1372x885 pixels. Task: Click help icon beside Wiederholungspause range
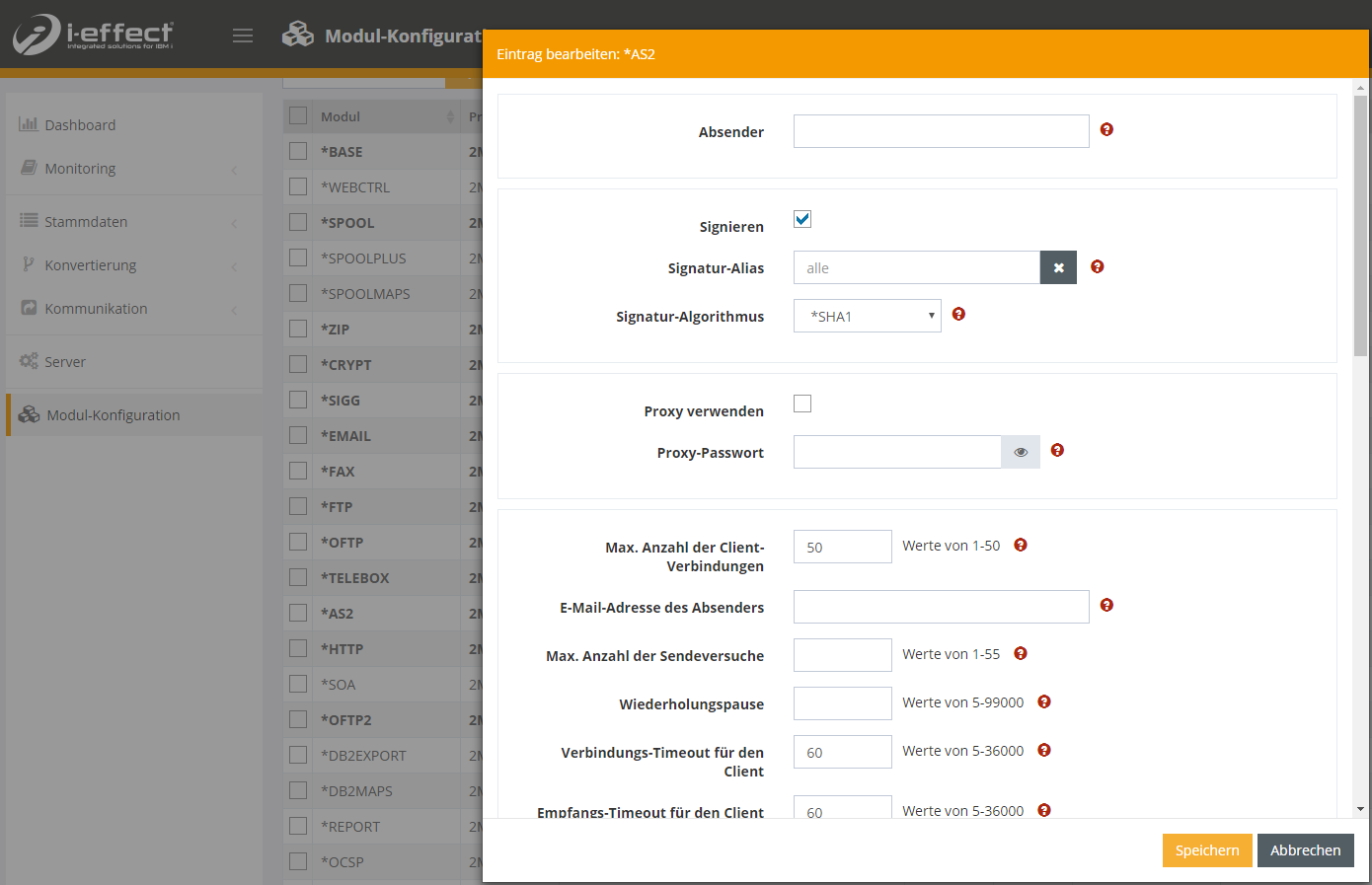point(1044,701)
